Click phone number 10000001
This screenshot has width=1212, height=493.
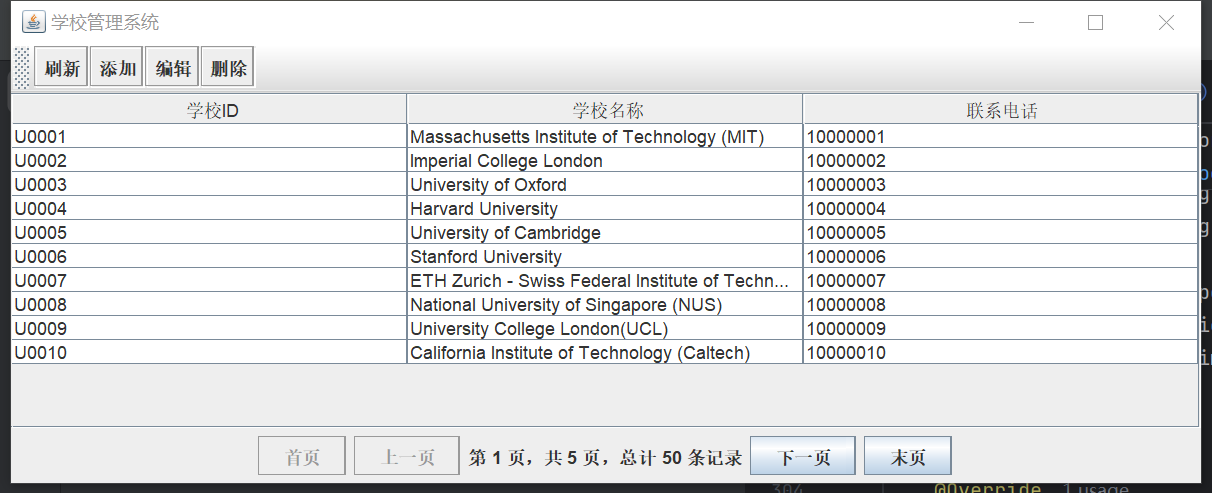point(1000,137)
